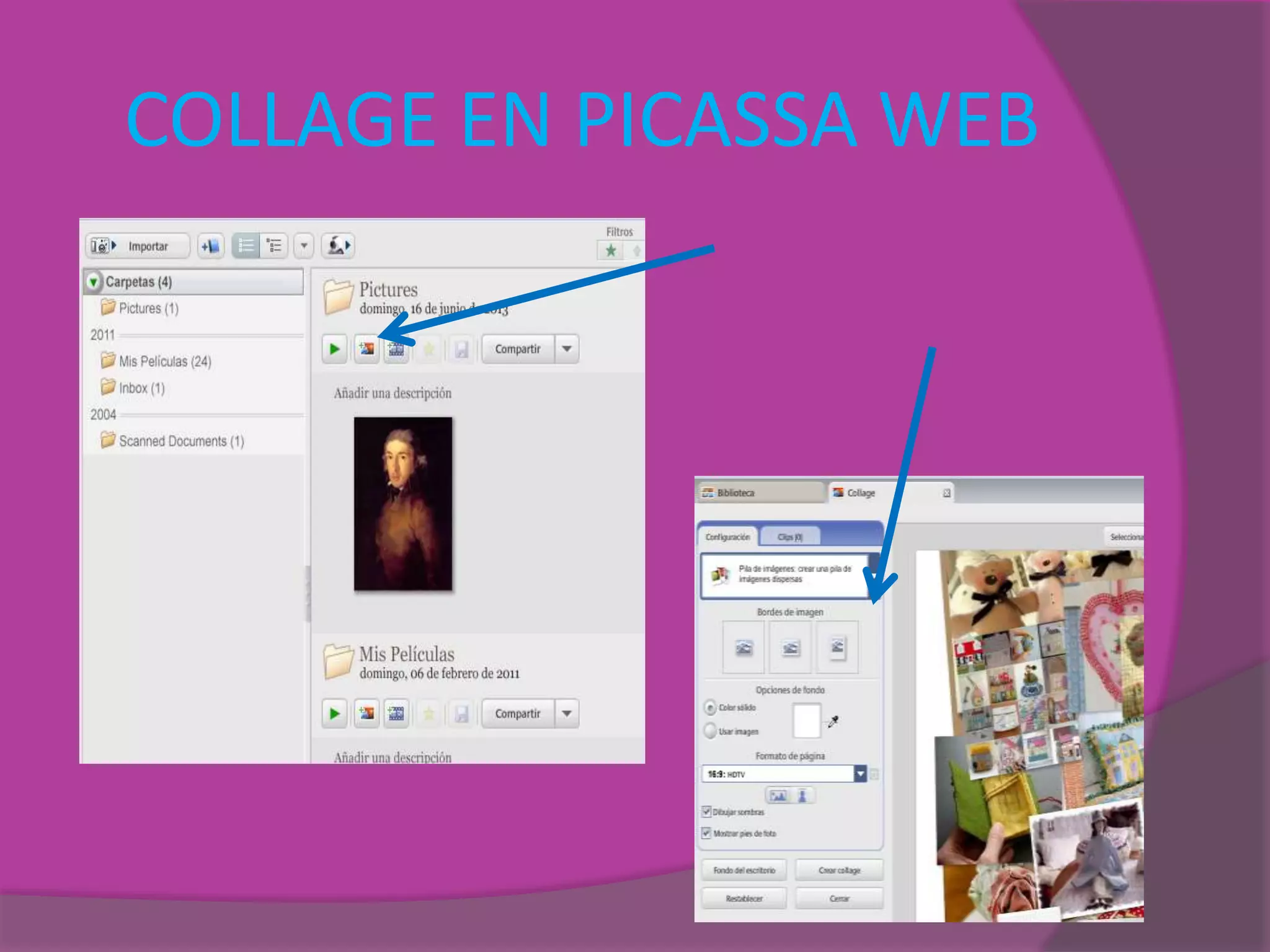The width and height of the screenshot is (1270, 952).
Task: Click Añadir una descripción under Mis Películas
Action: click(x=393, y=757)
